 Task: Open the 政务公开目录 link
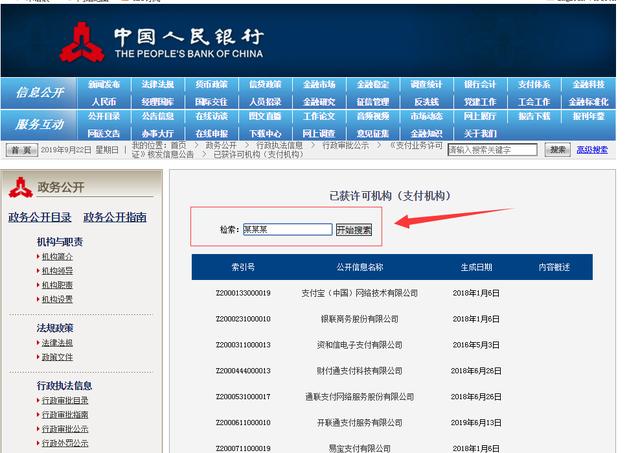point(40,217)
